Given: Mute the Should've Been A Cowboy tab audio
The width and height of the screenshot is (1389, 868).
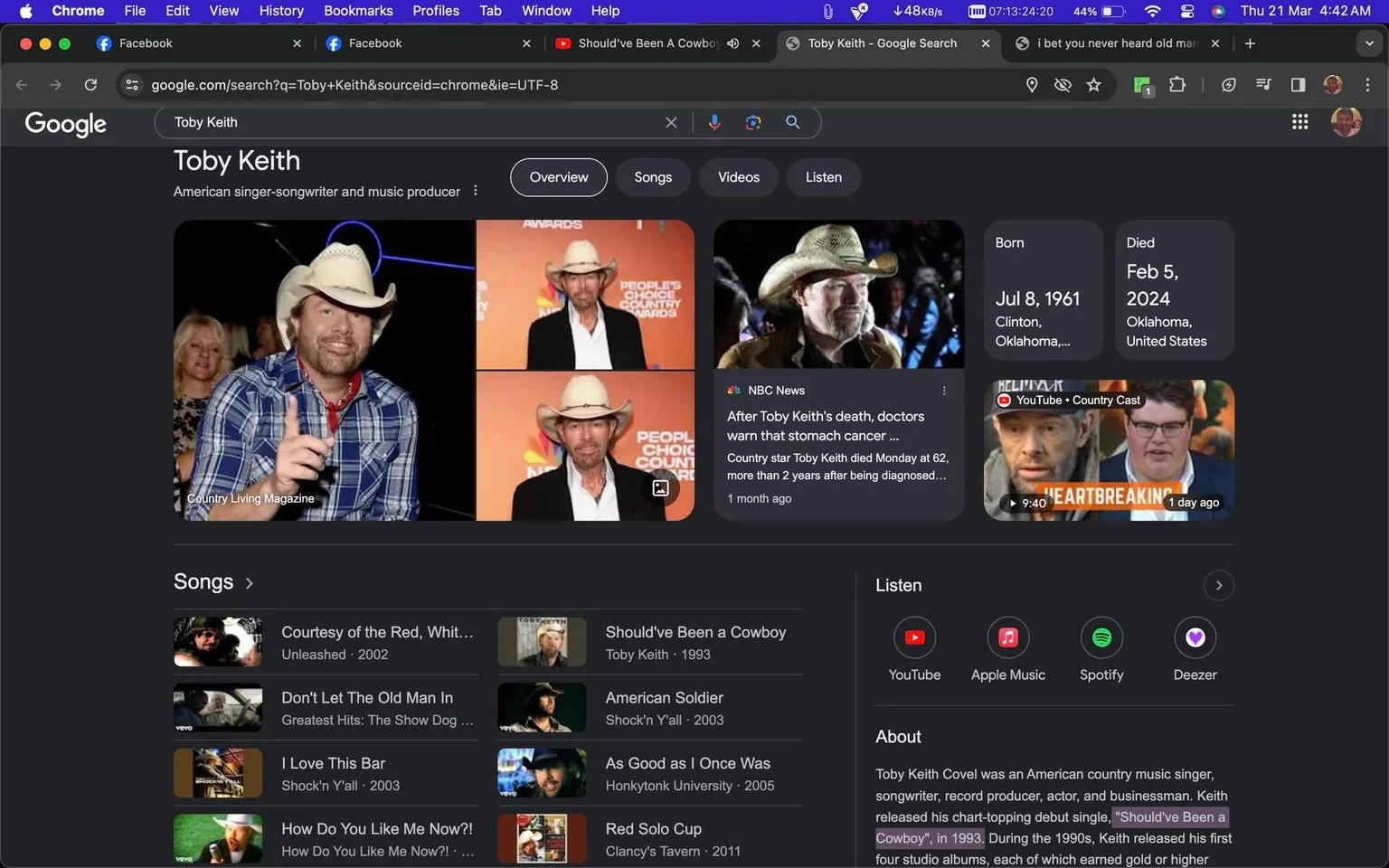Looking at the screenshot, I should (x=732, y=42).
